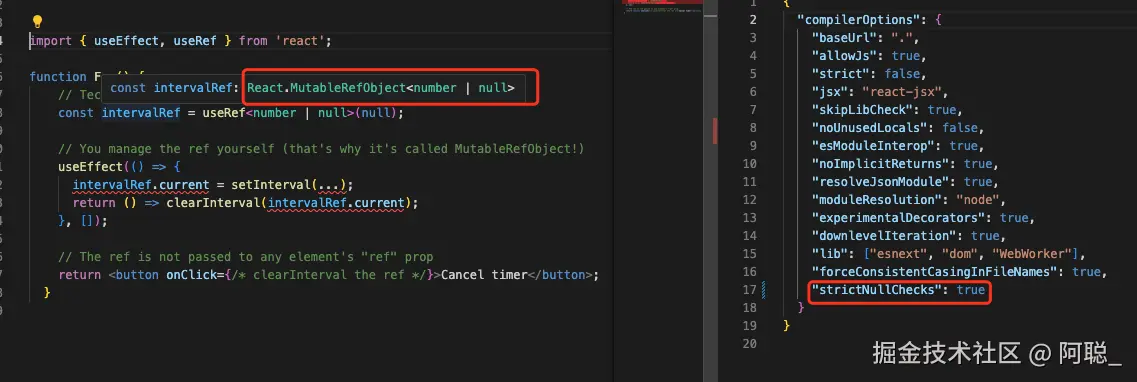Click line number 2 in the JSON gutter

(753, 20)
